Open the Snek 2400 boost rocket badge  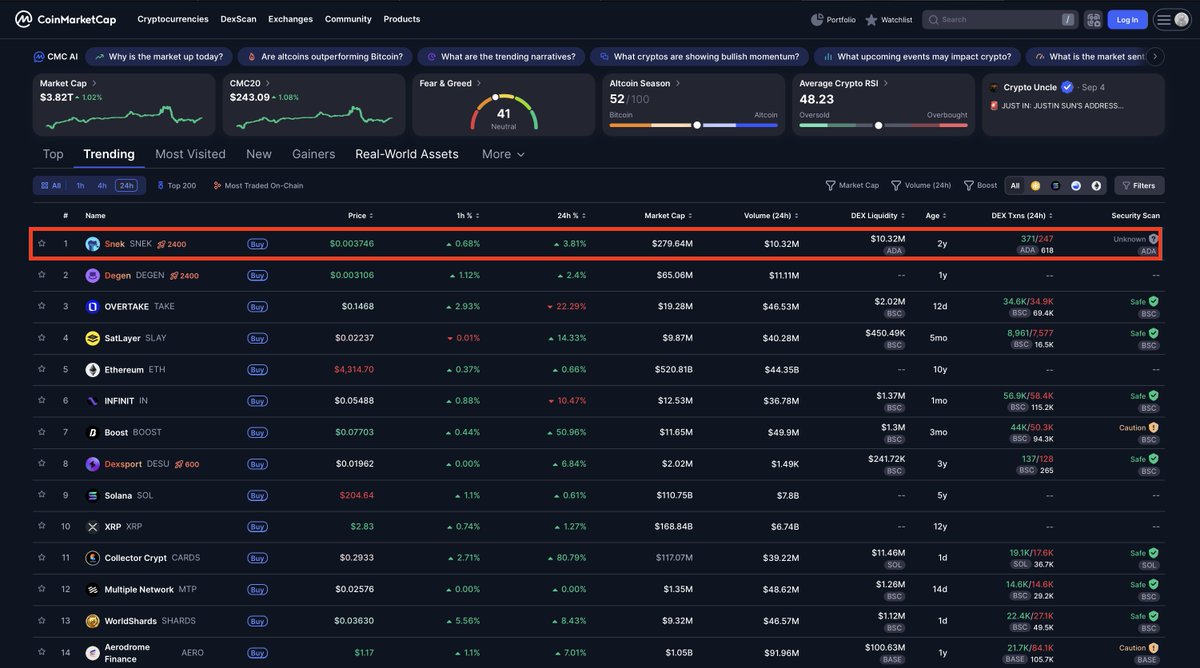click(172, 244)
